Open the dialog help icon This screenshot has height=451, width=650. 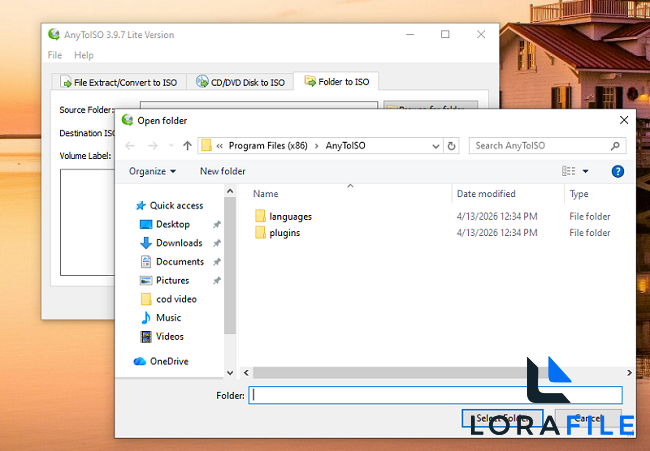(x=618, y=171)
